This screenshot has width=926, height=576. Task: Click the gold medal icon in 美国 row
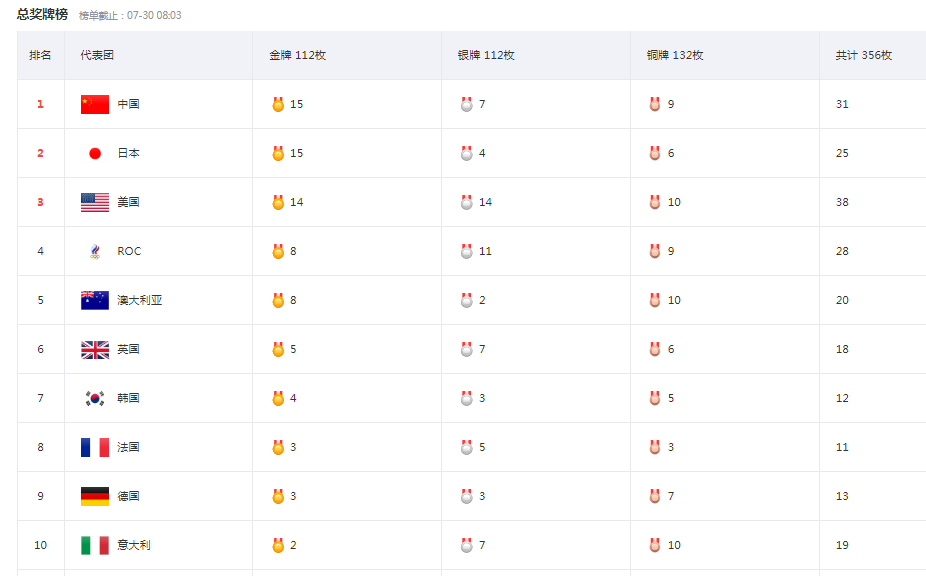click(278, 203)
